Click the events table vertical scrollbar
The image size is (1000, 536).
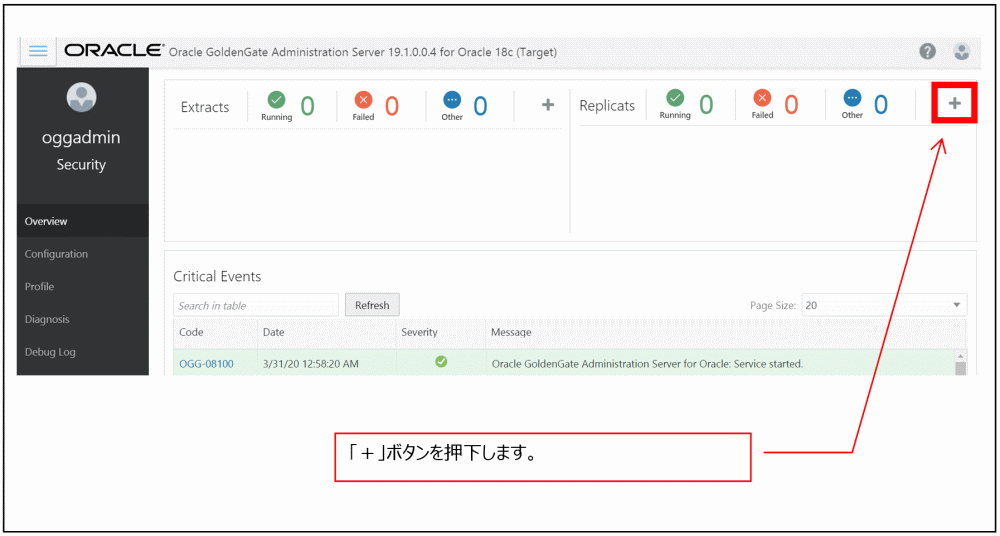pos(960,364)
